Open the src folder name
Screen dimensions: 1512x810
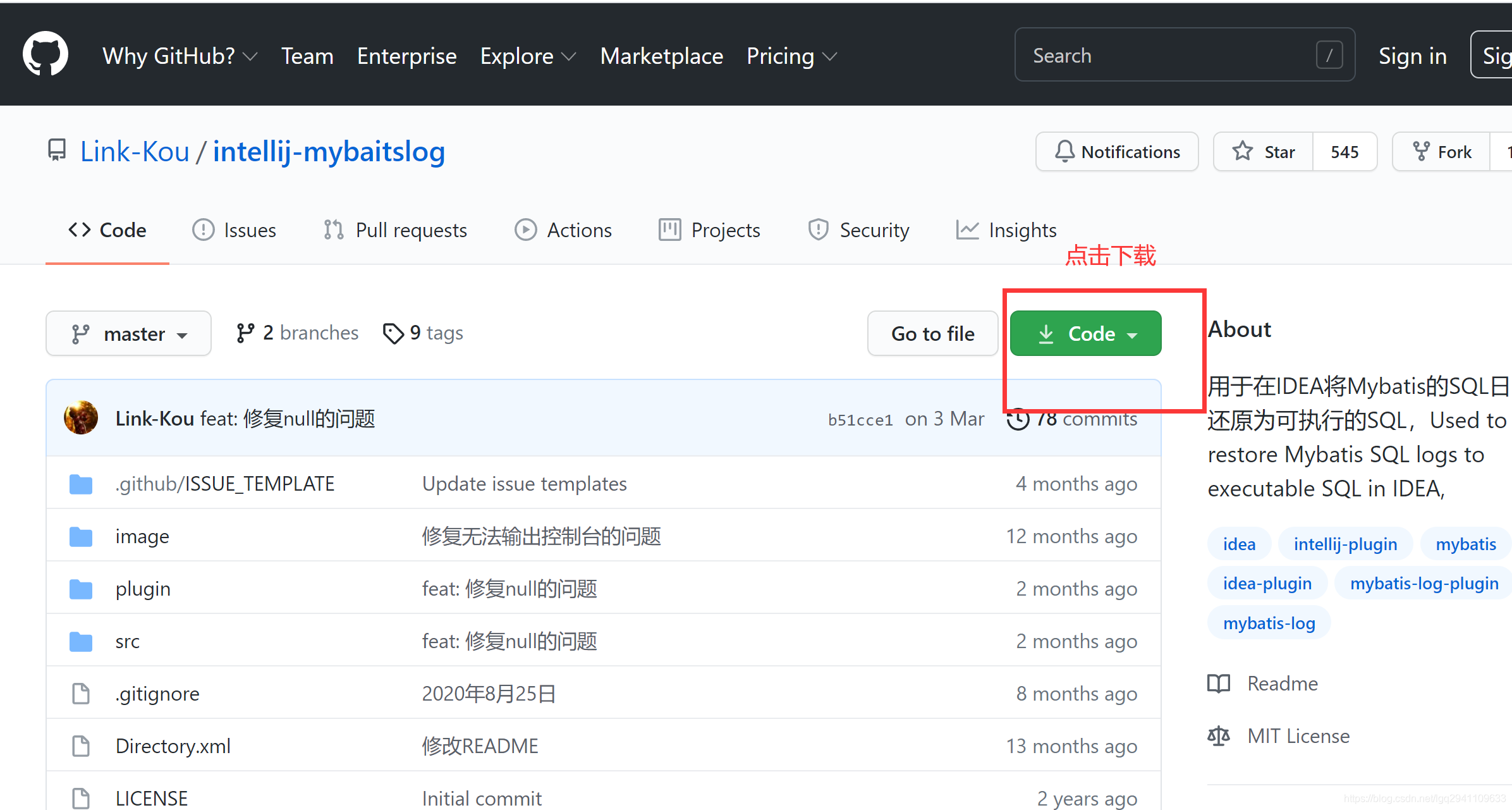point(127,642)
